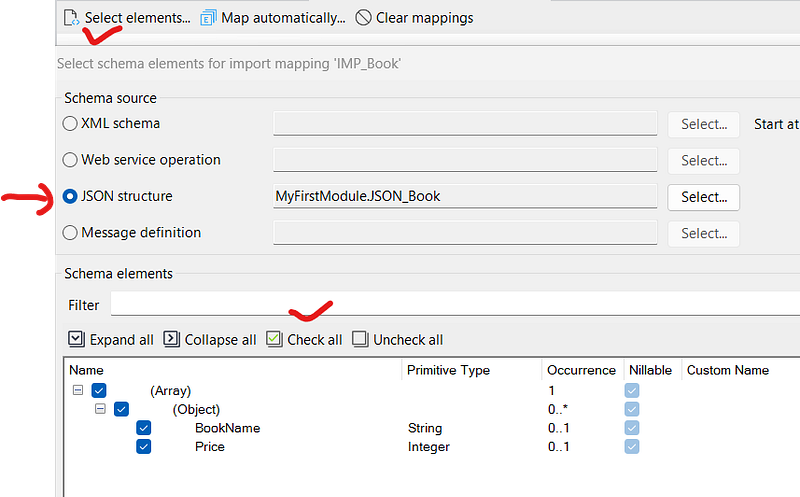Toggle the Price element checkbox
The width and height of the screenshot is (800, 497).
(x=144, y=446)
